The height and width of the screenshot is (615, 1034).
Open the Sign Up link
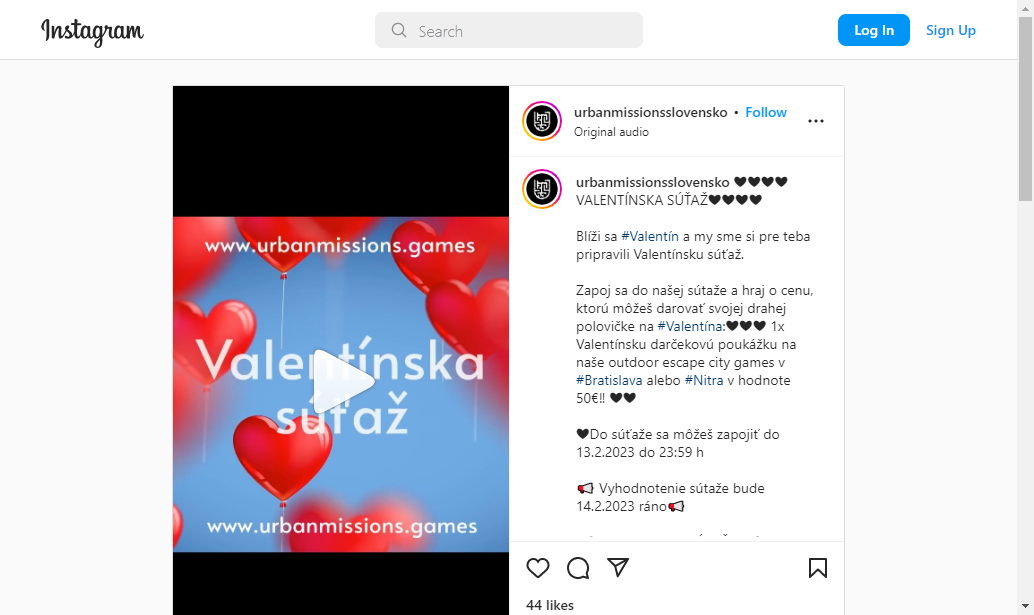click(950, 30)
